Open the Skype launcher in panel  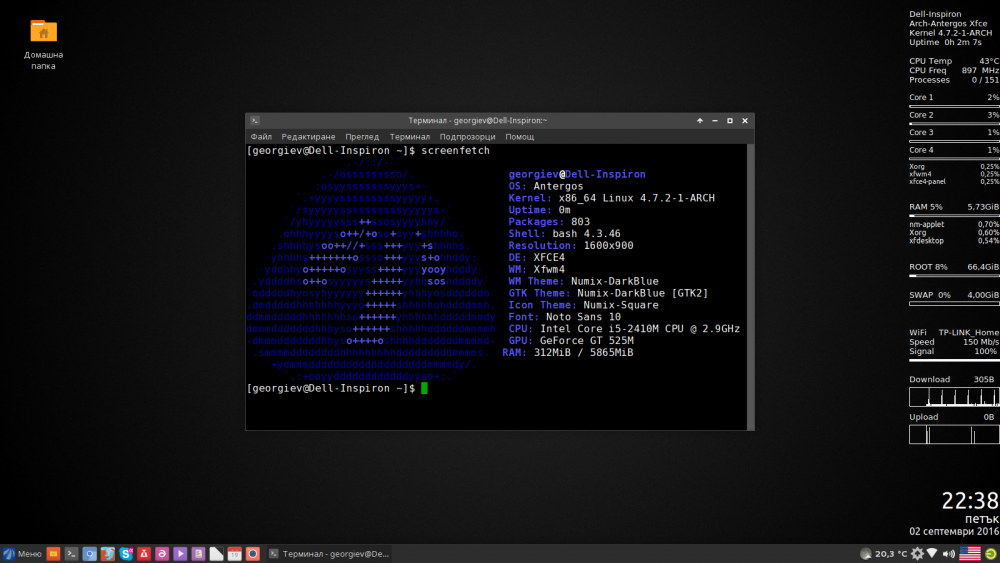pyautogui.click(x=126, y=553)
